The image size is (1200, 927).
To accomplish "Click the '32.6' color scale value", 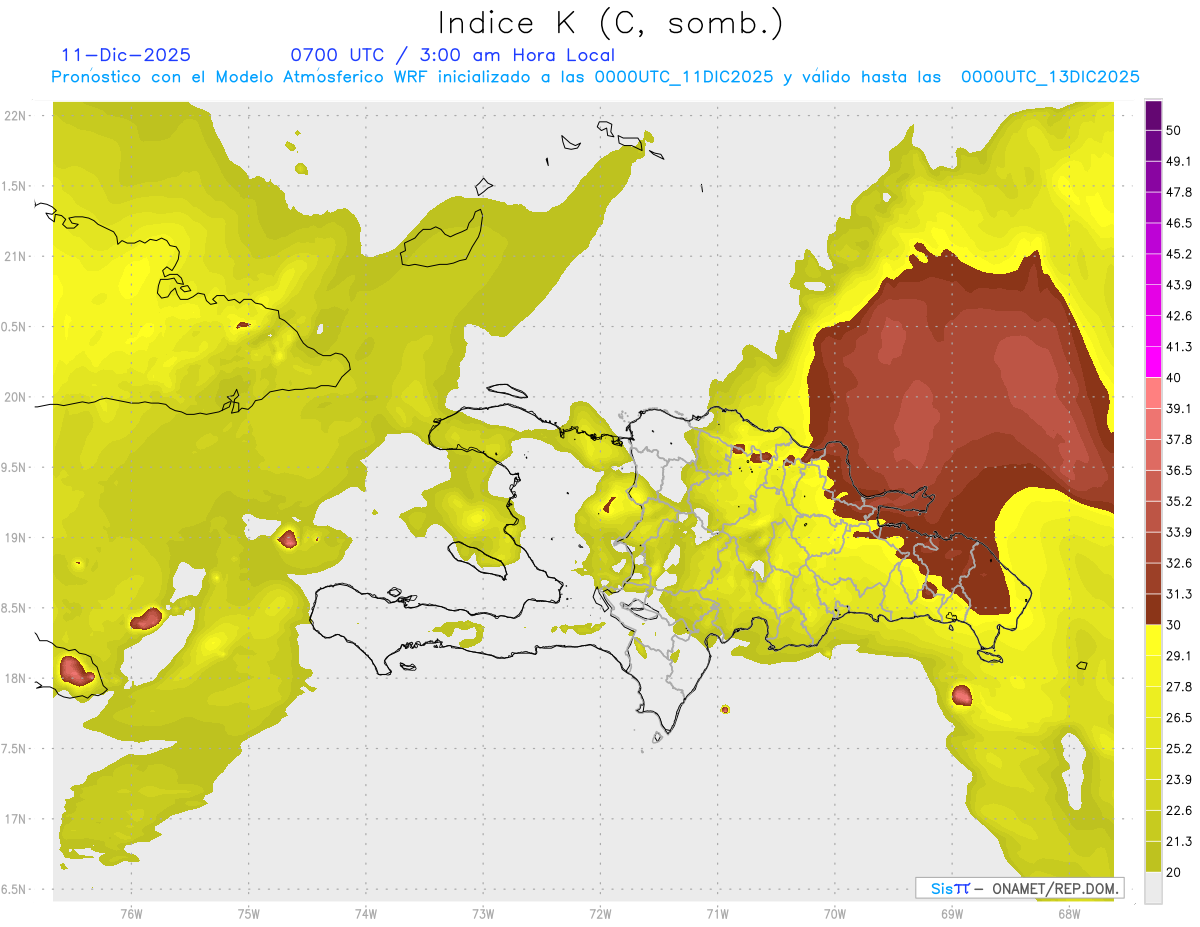I will pos(1180,563).
